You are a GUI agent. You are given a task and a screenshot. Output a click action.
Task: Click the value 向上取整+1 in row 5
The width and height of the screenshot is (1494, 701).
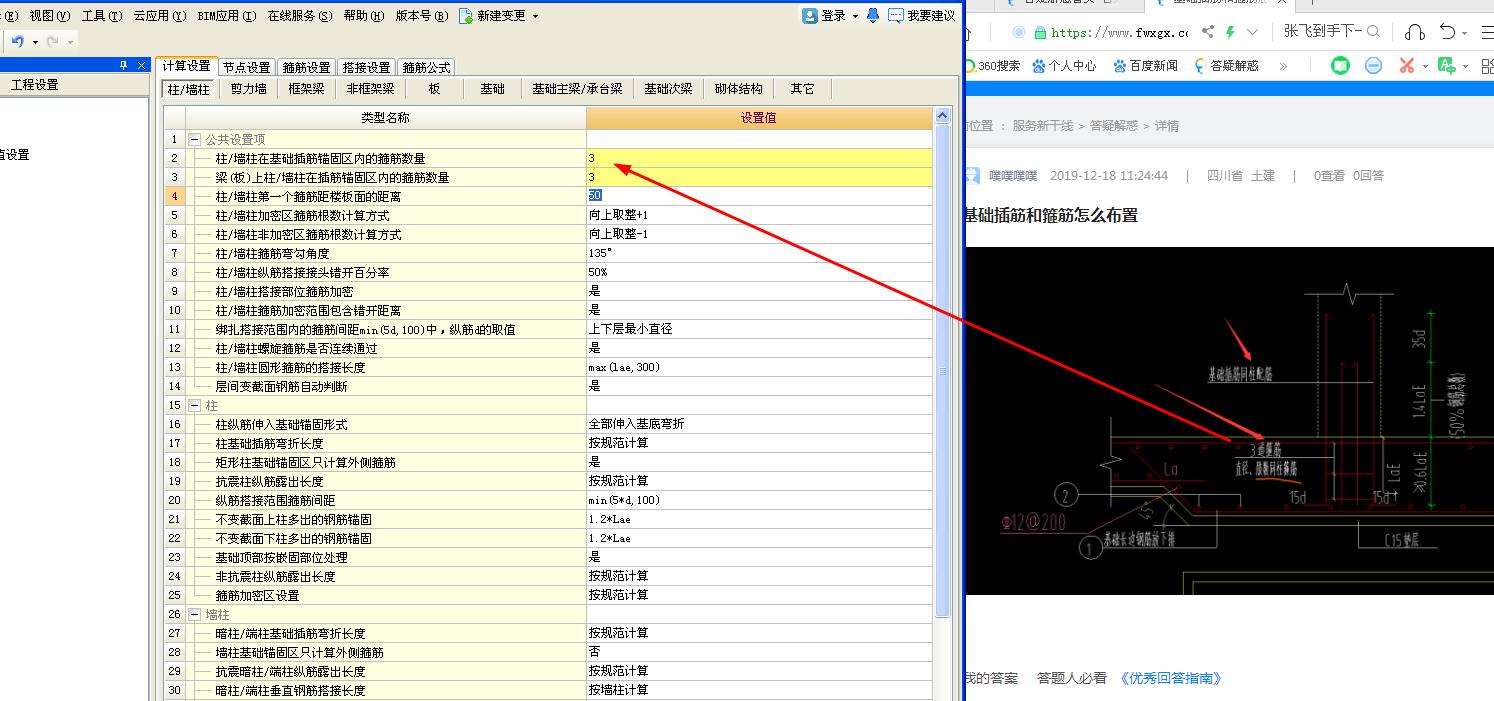759,215
